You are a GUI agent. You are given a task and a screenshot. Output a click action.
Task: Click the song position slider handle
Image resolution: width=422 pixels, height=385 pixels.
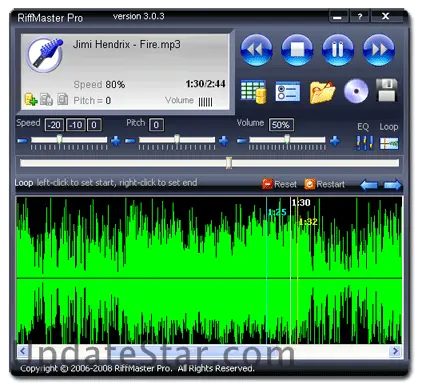tap(229, 163)
